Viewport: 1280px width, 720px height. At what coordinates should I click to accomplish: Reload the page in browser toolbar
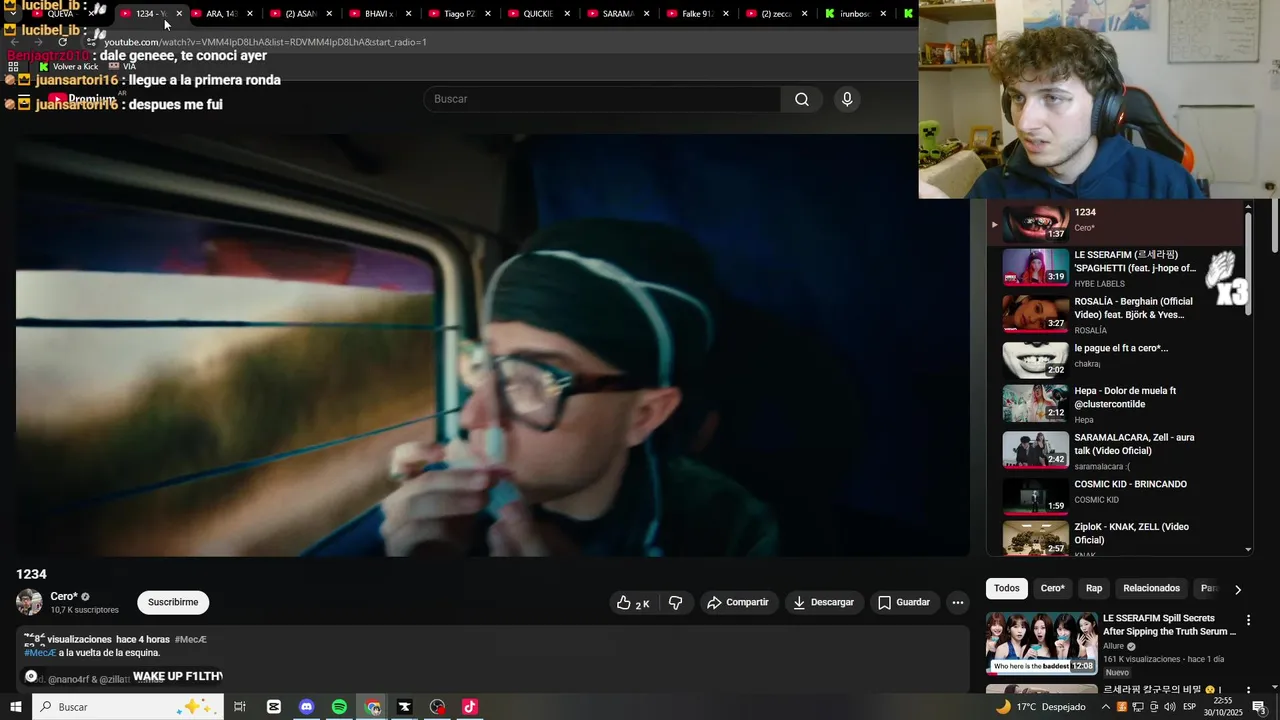62,42
